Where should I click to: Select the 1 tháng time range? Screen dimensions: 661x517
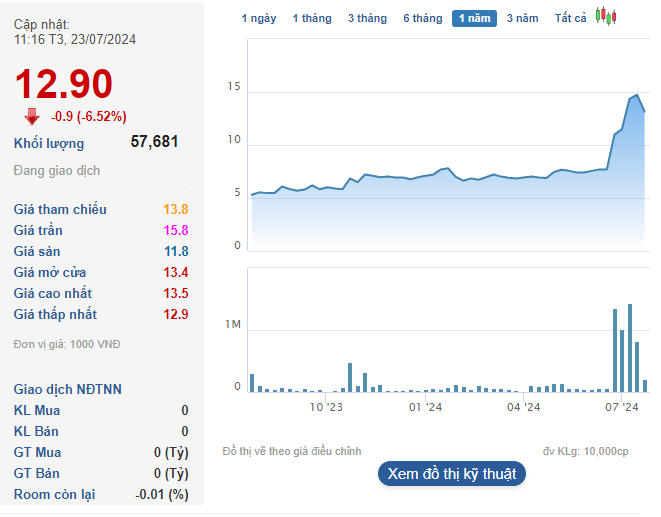coord(312,19)
